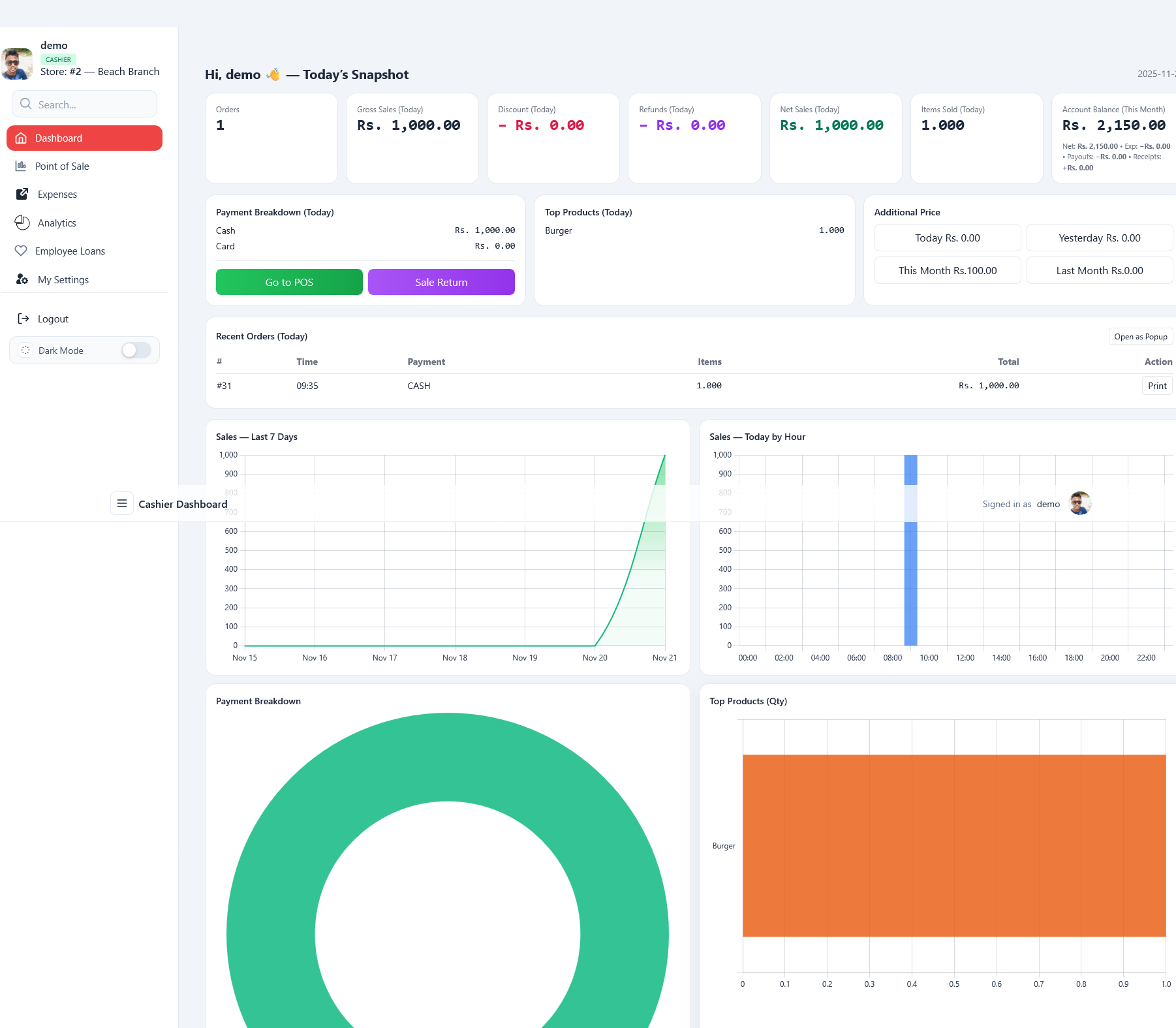Image resolution: width=1176 pixels, height=1028 pixels.
Task: Click the Go to POS button
Action: point(288,281)
